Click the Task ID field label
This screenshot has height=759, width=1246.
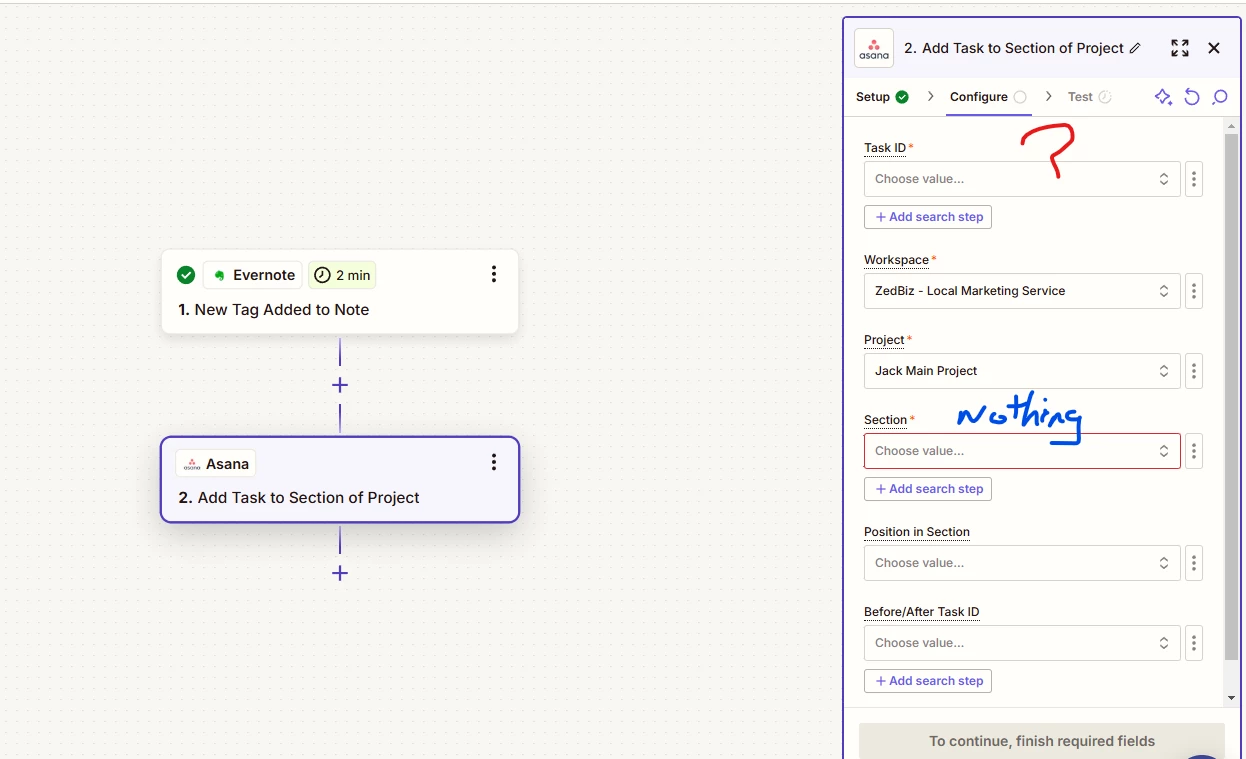[x=885, y=148]
